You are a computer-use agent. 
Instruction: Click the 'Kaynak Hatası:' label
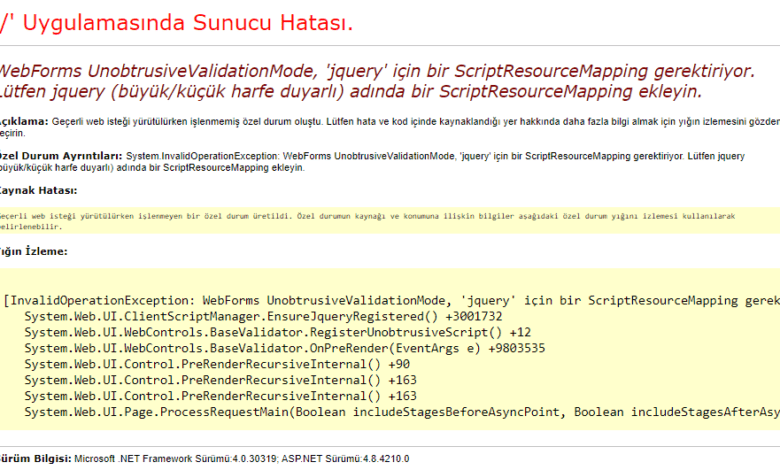pos(38,190)
